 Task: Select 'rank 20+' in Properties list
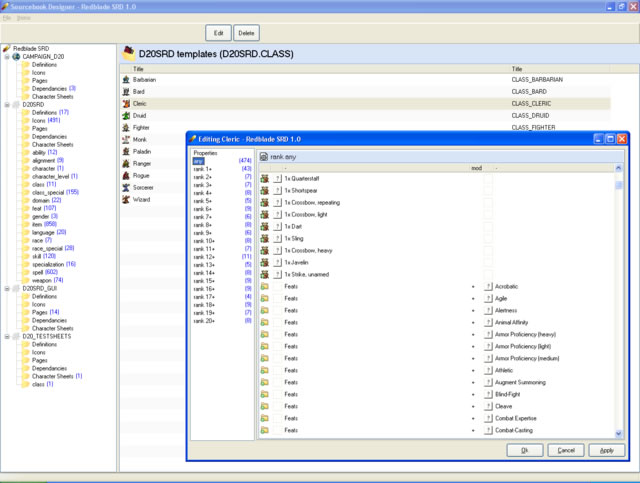pos(204,321)
